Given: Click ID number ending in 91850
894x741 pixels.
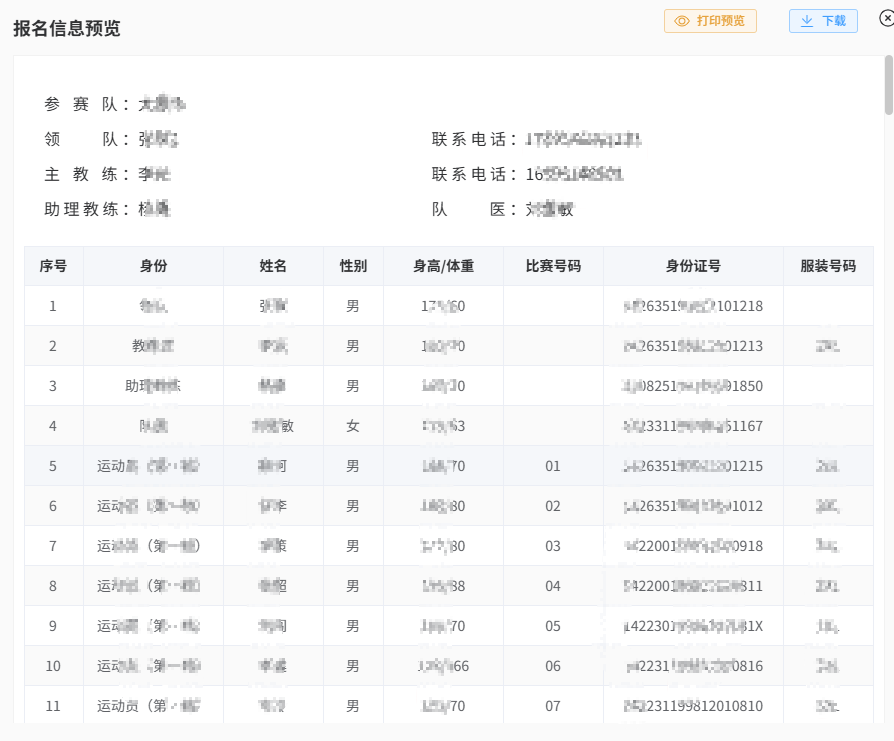Looking at the screenshot, I should click(x=693, y=386).
